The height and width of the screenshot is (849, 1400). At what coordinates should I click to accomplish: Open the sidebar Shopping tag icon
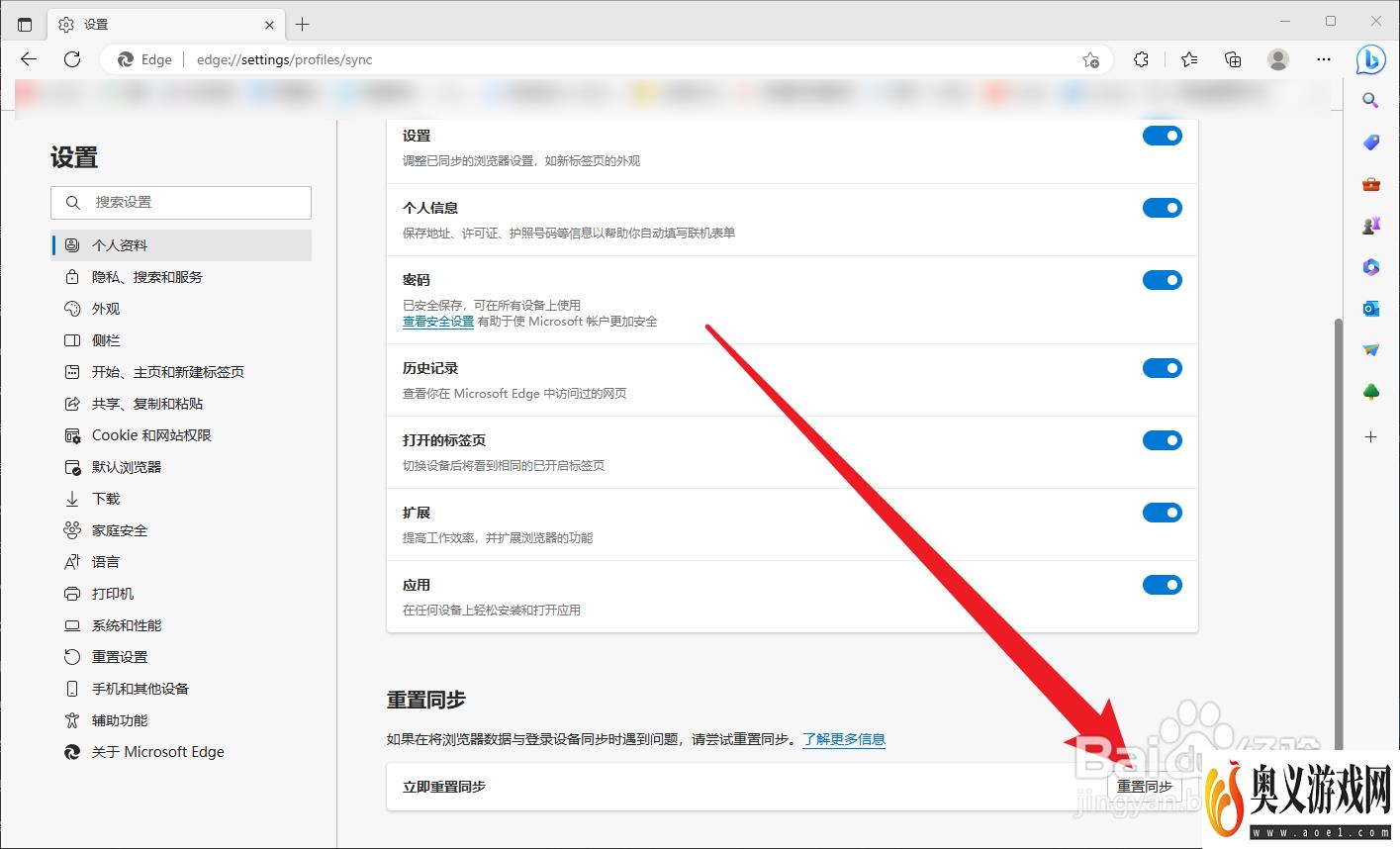(x=1370, y=142)
